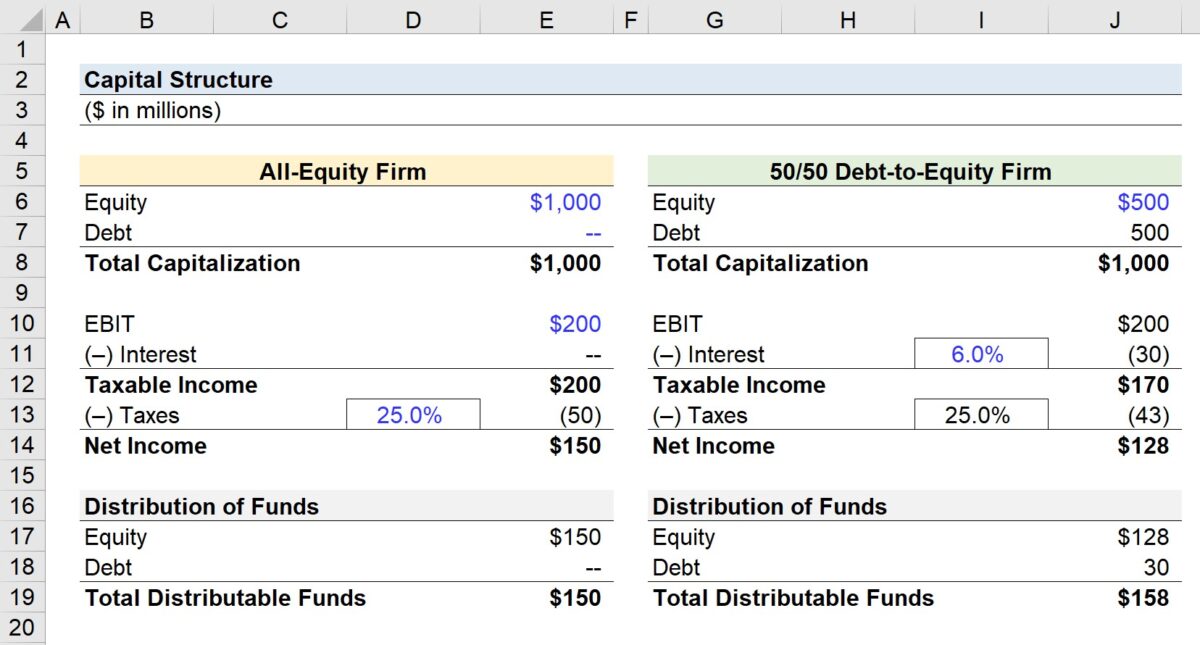Click column header J
The height and width of the screenshot is (645, 1200).
click(x=1113, y=19)
